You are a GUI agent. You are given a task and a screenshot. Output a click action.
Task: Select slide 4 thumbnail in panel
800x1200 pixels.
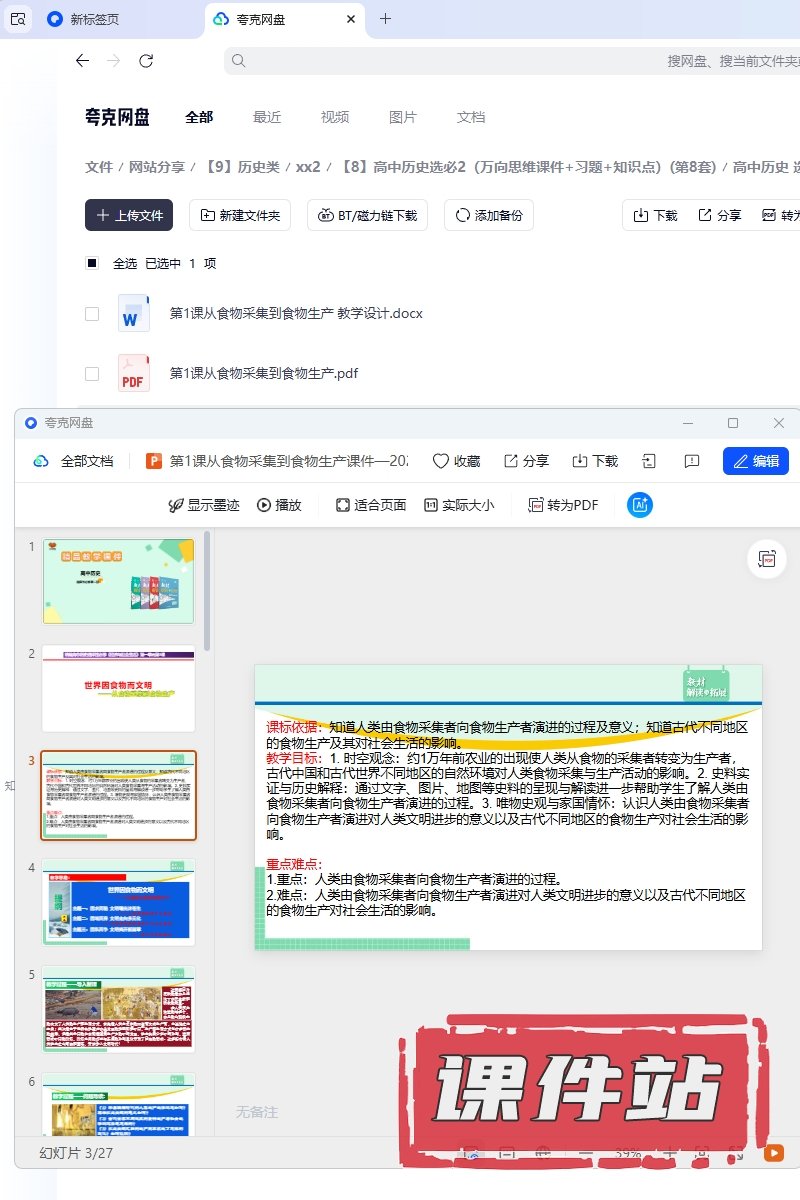[118, 902]
